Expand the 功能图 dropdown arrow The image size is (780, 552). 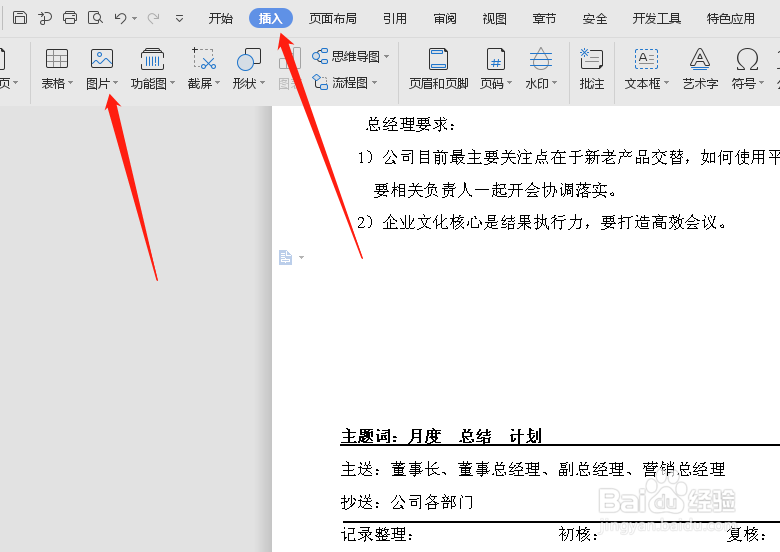173,83
